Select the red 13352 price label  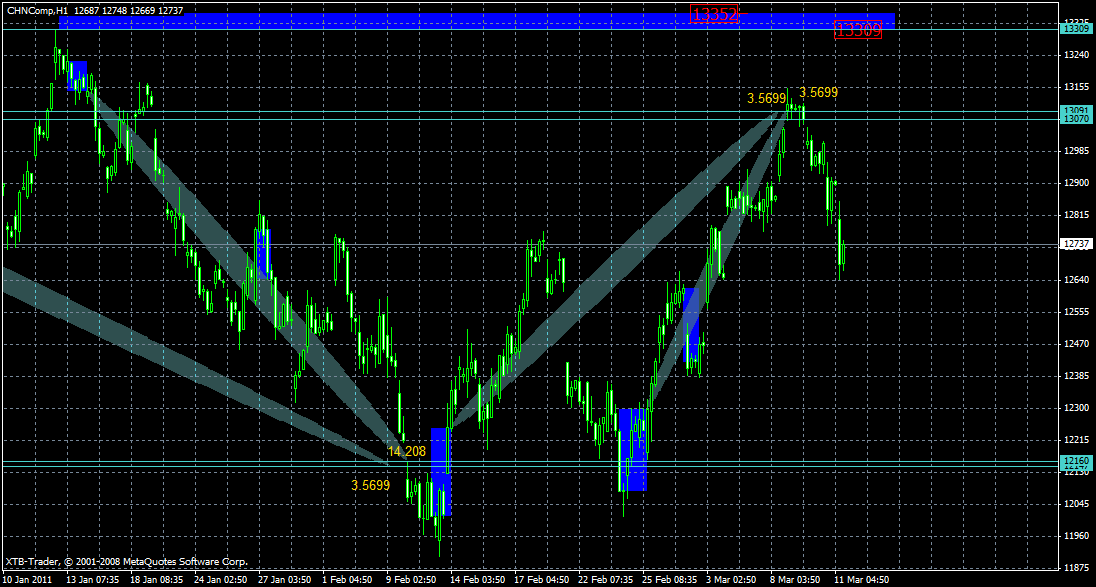[x=714, y=14]
